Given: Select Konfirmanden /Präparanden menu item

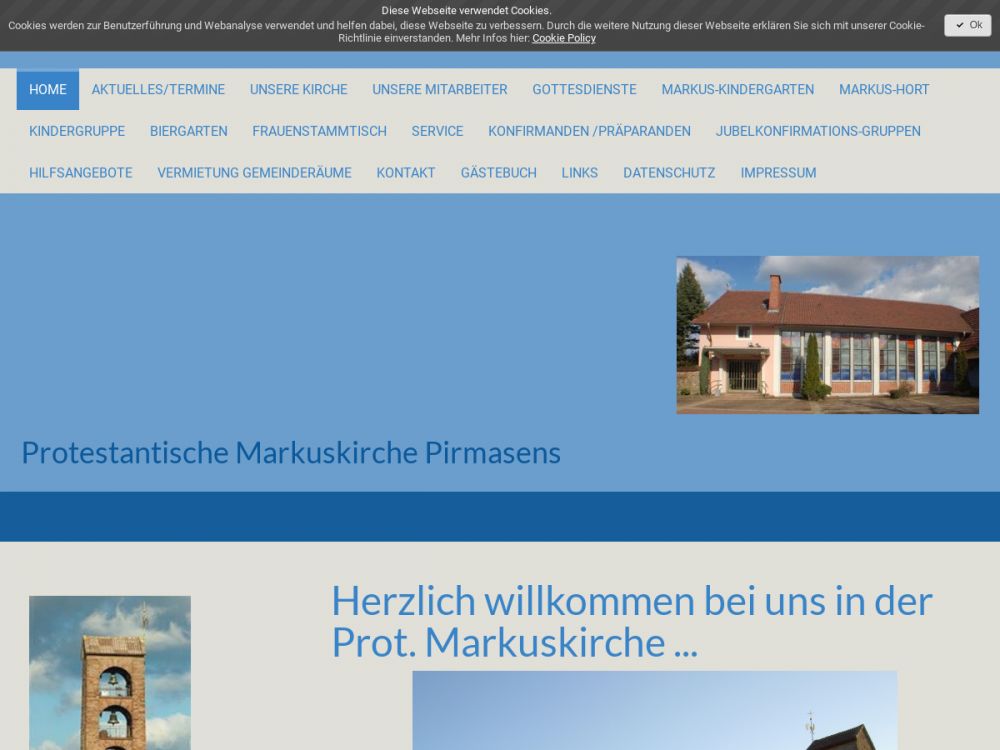Looking at the screenshot, I should (x=589, y=131).
